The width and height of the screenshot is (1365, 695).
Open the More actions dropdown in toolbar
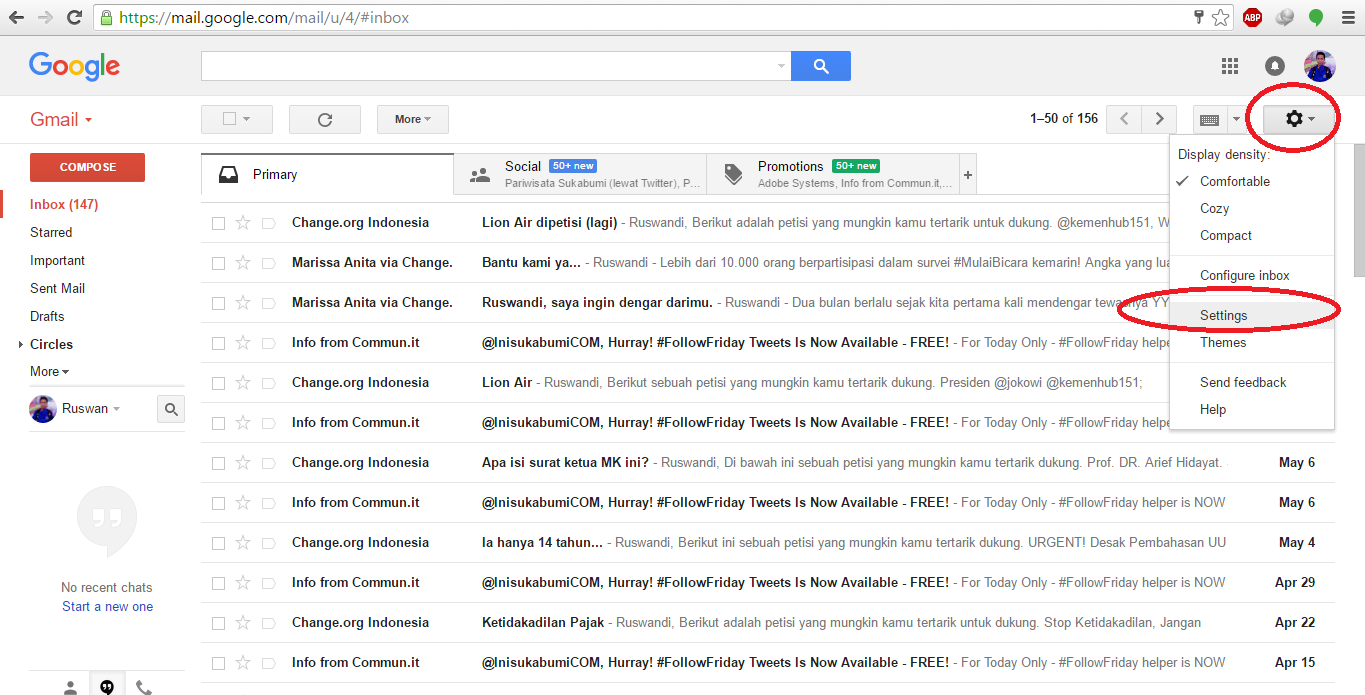coord(413,119)
